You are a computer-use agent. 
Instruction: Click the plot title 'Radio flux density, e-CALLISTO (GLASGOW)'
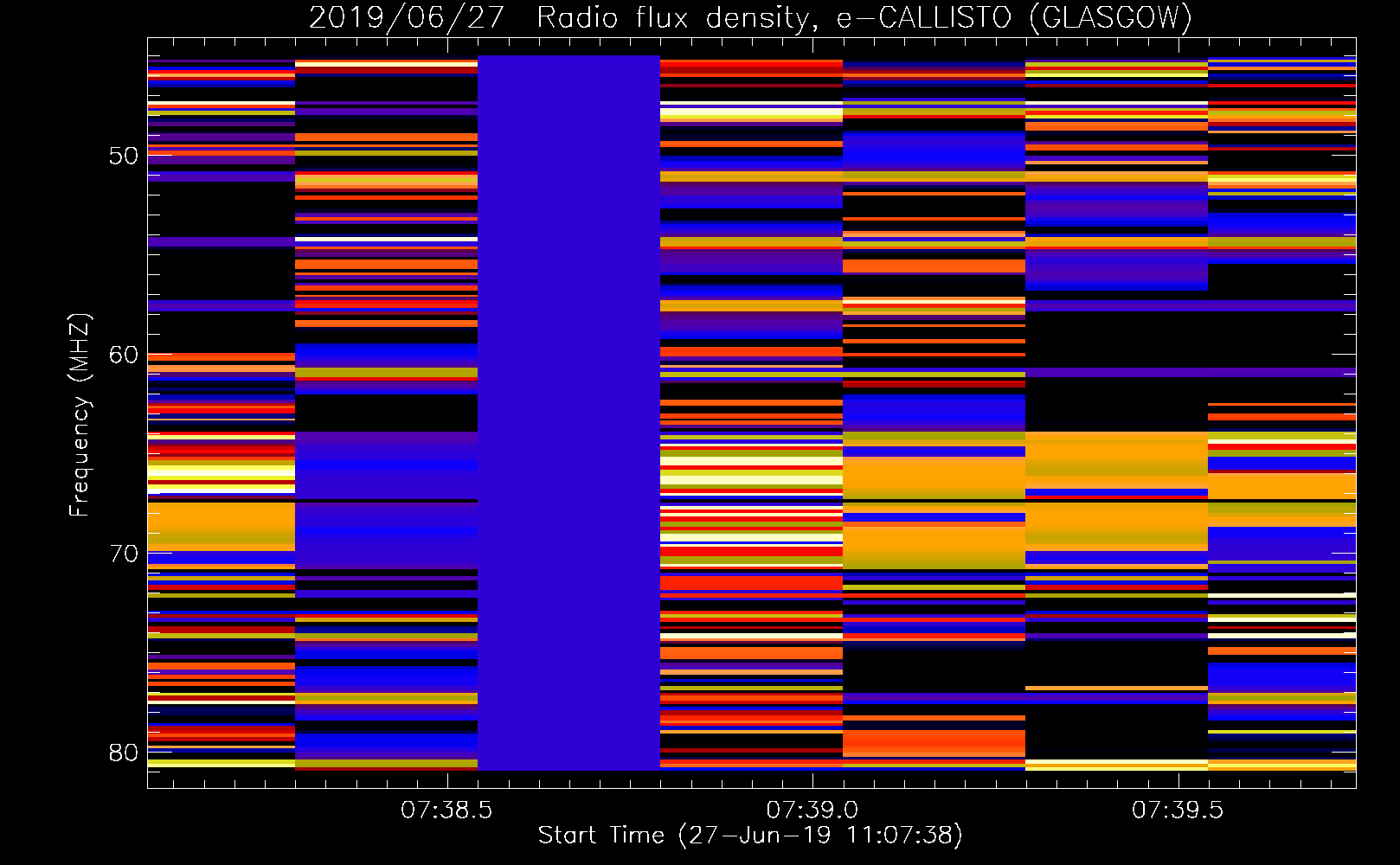pyautogui.click(x=864, y=17)
